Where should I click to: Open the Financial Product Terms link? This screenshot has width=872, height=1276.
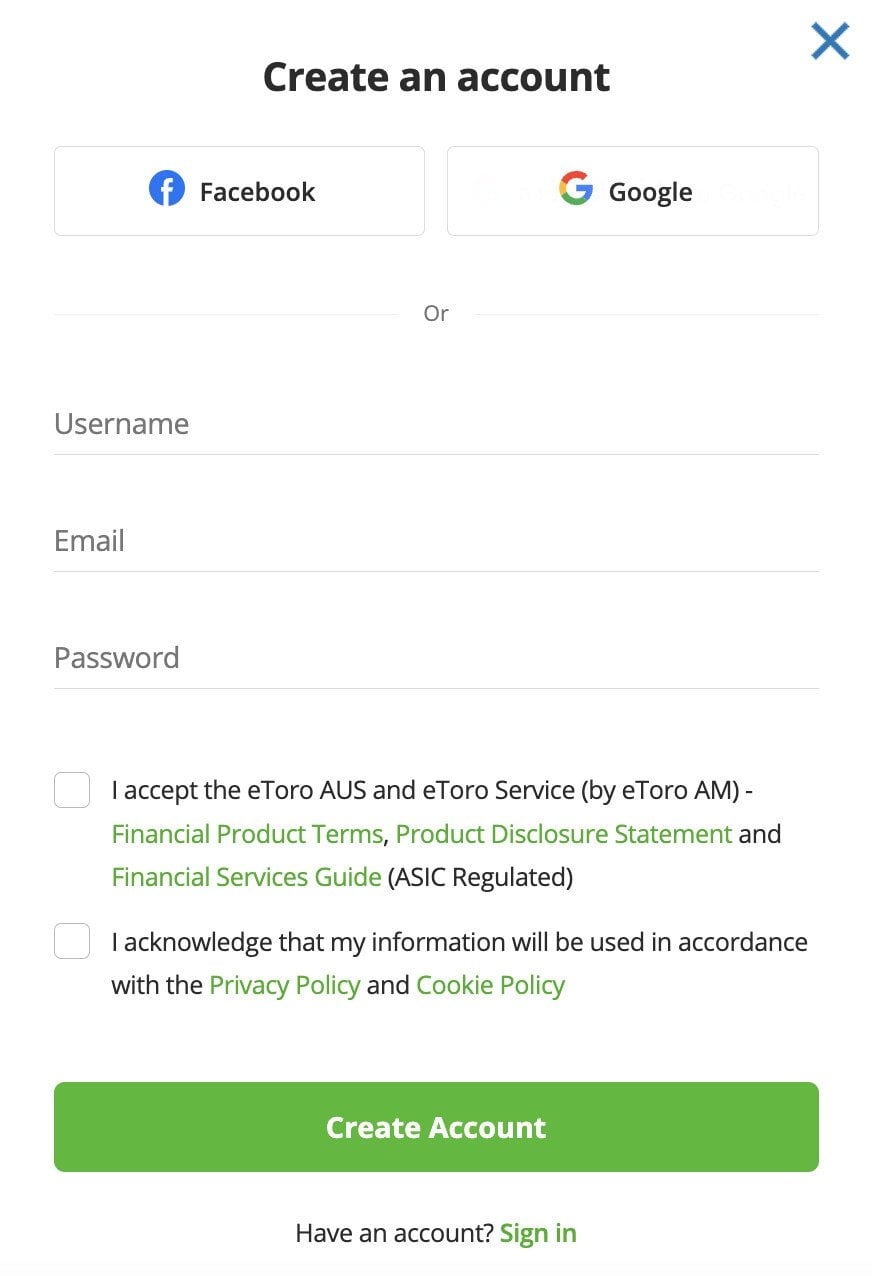click(x=247, y=834)
